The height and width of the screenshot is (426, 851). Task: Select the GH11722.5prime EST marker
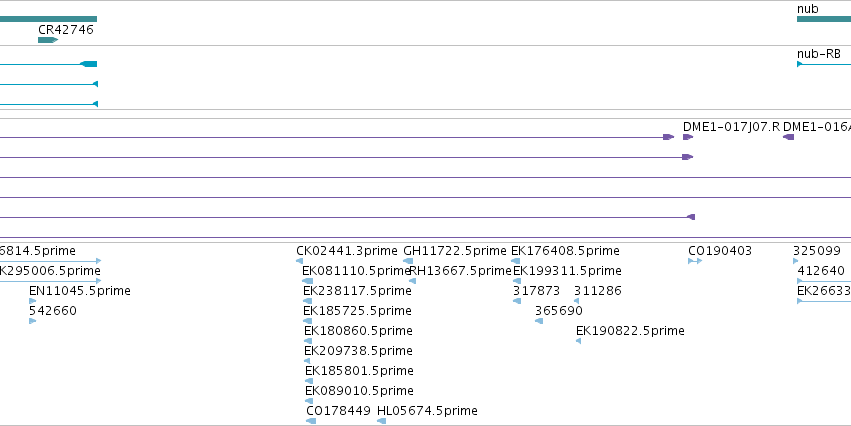click(x=408, y=261)
